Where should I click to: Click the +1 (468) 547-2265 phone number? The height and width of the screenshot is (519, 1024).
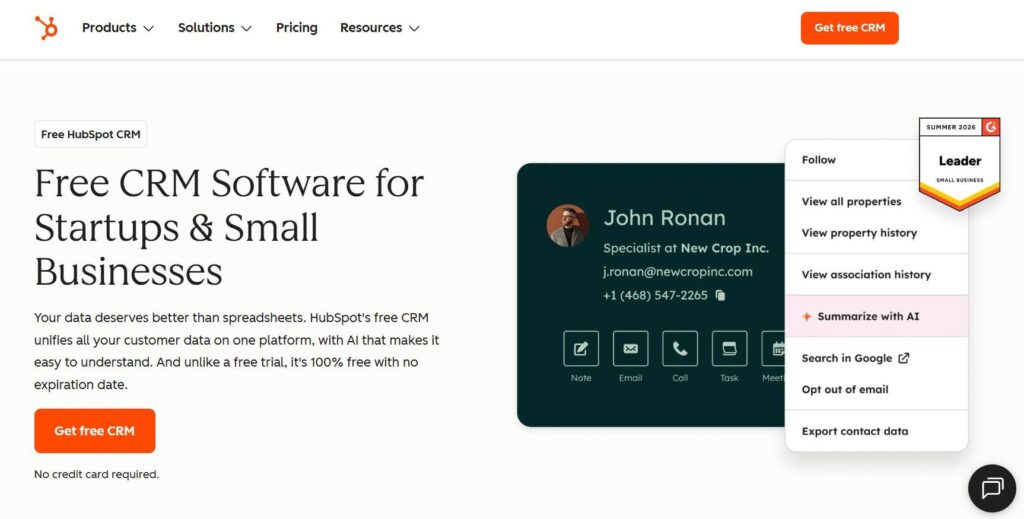(655, 296)
